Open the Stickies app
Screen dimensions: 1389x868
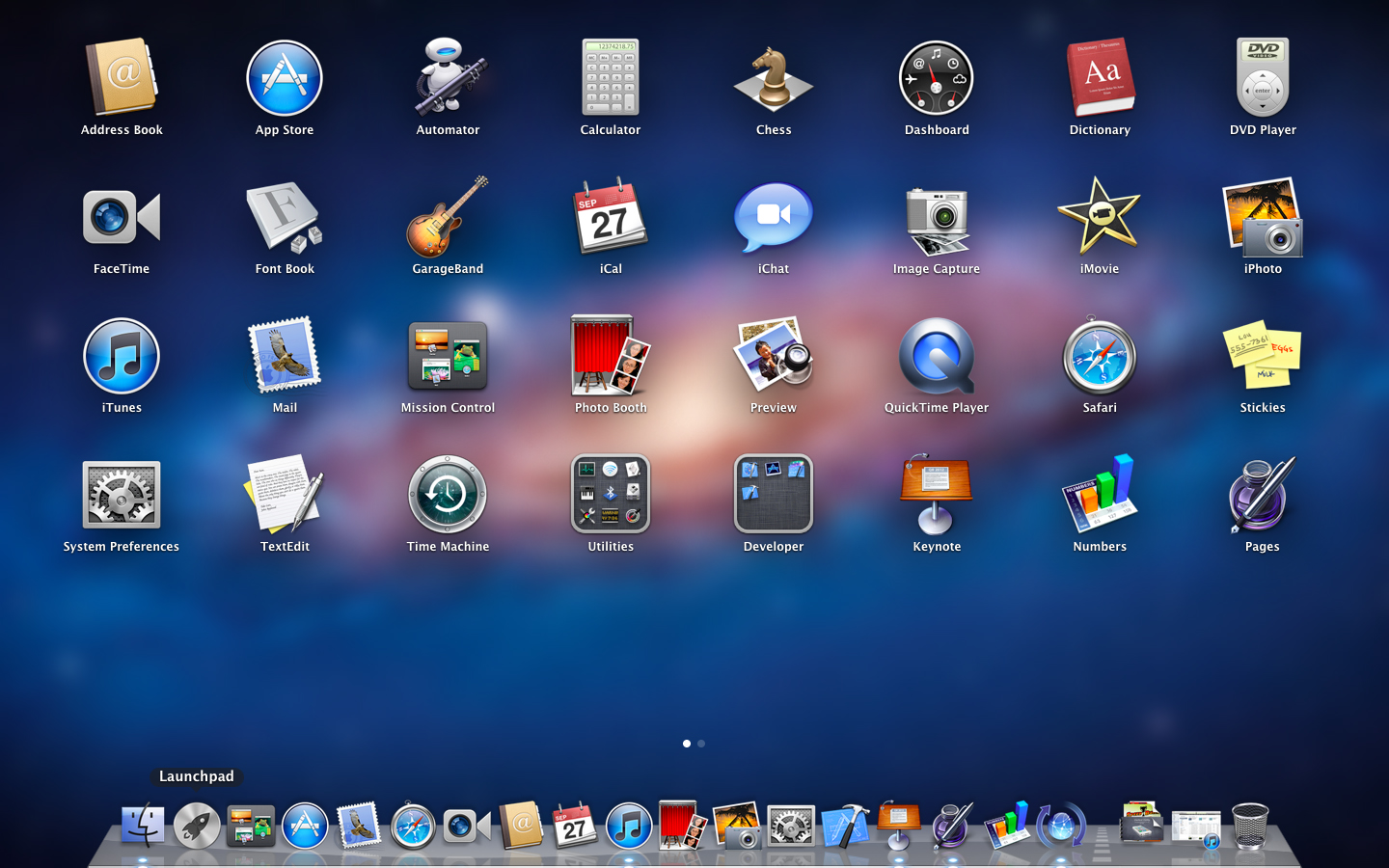pos(1263,356)
